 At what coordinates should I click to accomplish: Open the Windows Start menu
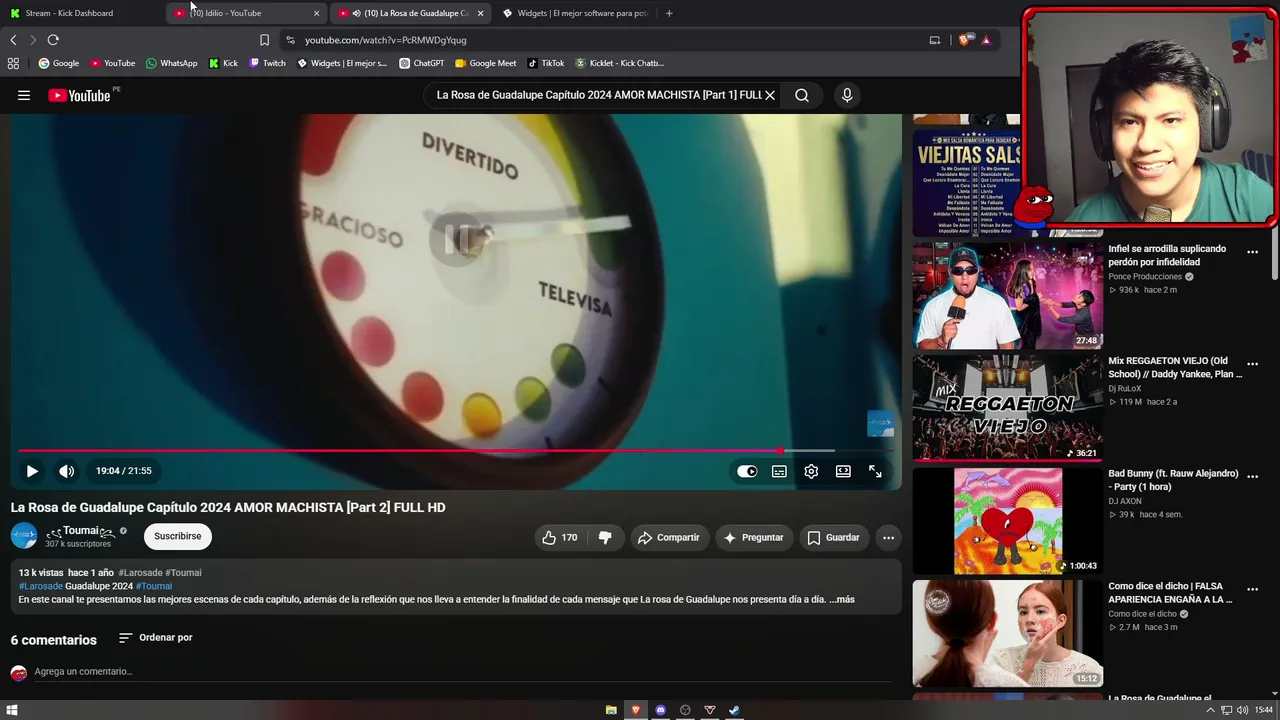pos(12,710)
